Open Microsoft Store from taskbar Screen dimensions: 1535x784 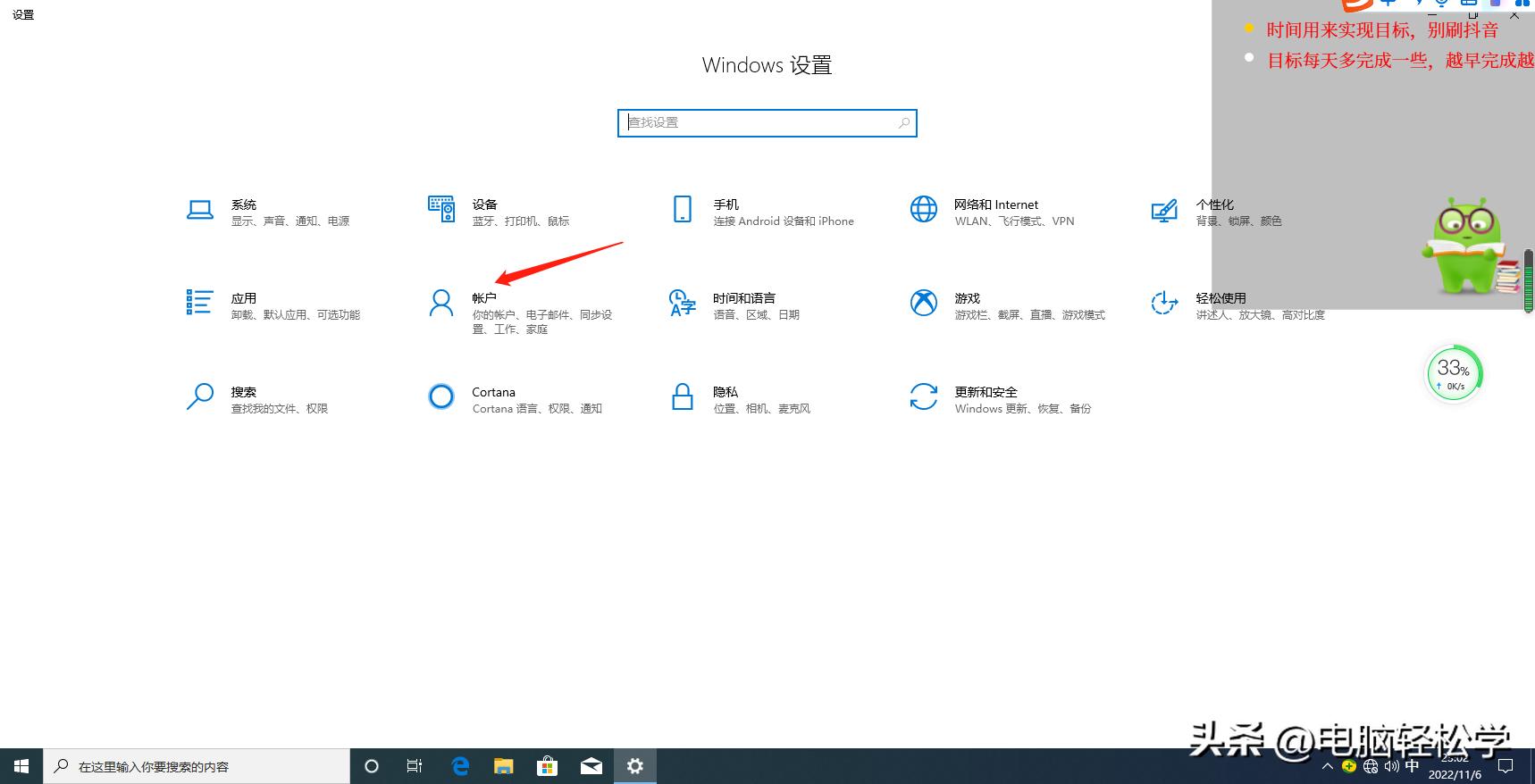[x=547, y=766]
